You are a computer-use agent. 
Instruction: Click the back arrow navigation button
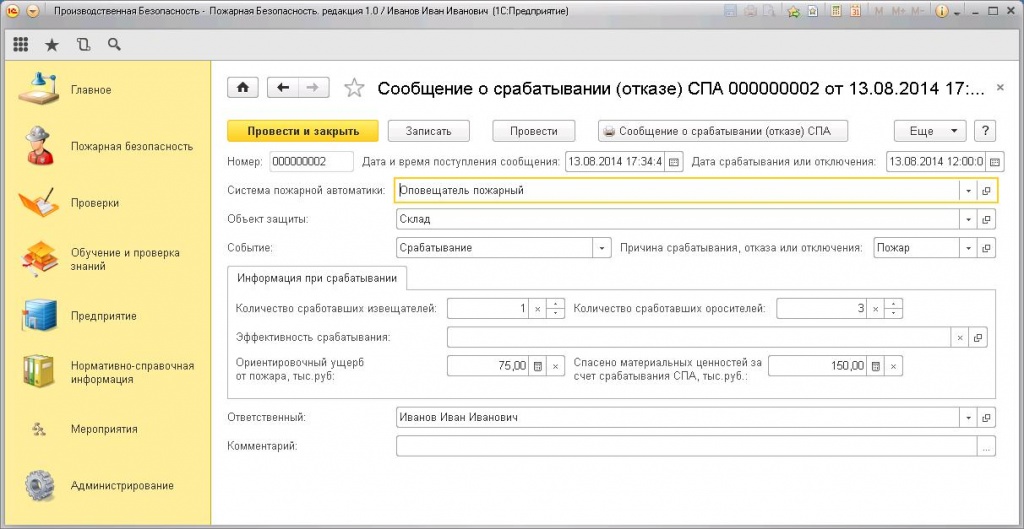click(x=283, y=88)
